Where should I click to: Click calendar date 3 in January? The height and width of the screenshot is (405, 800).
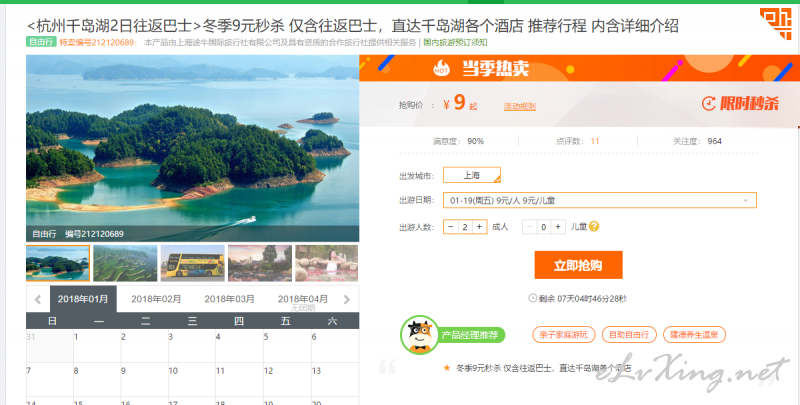point(192,346)
